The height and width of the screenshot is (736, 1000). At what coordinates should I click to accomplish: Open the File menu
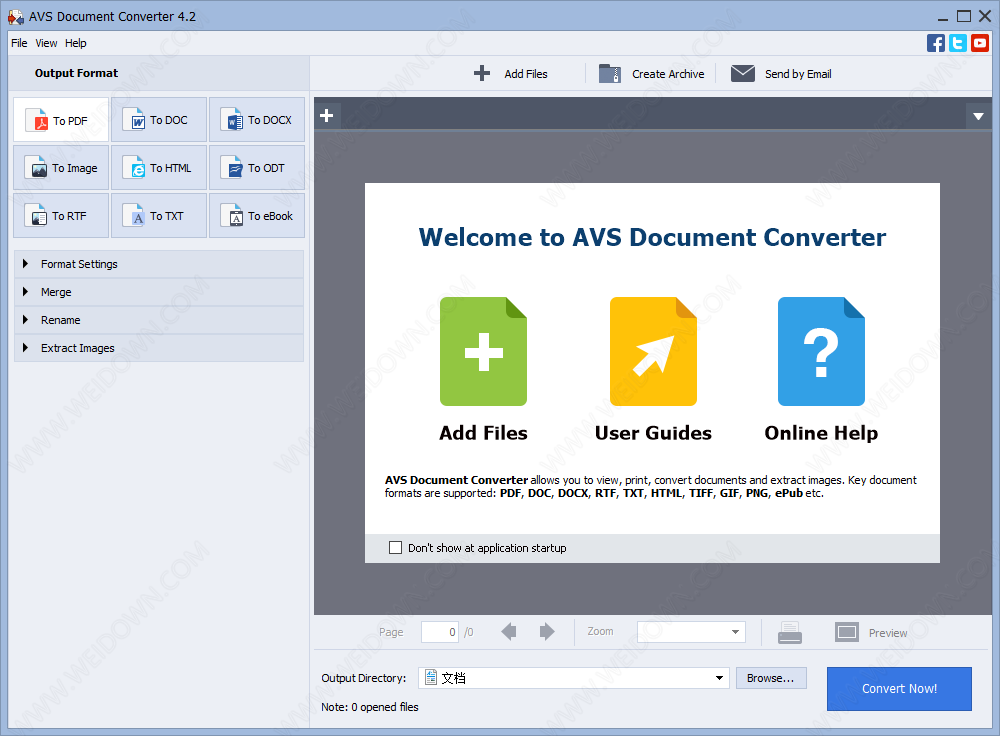click(x=19, y=43)
